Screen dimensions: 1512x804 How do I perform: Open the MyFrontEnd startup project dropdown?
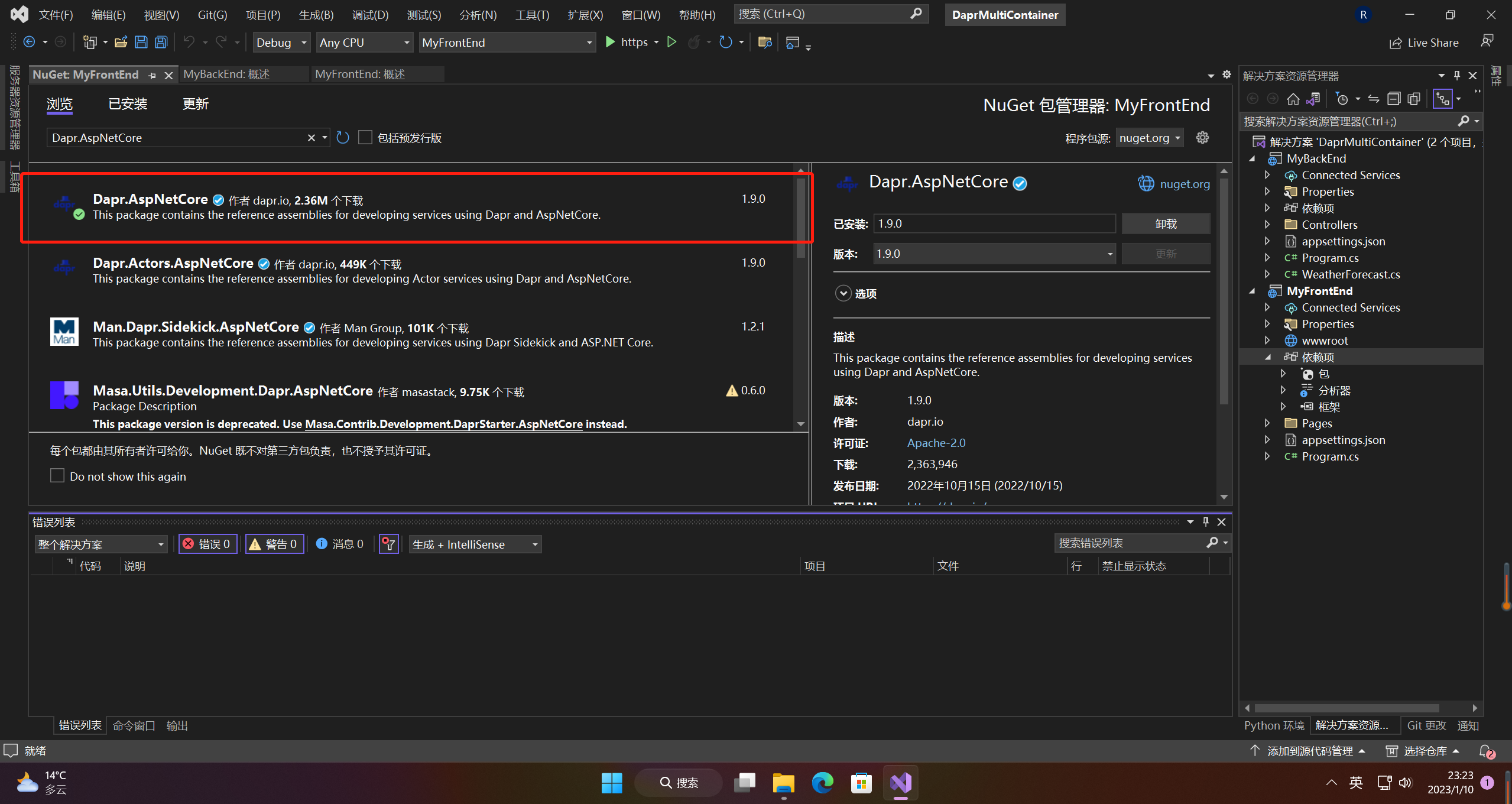point(507,43)
